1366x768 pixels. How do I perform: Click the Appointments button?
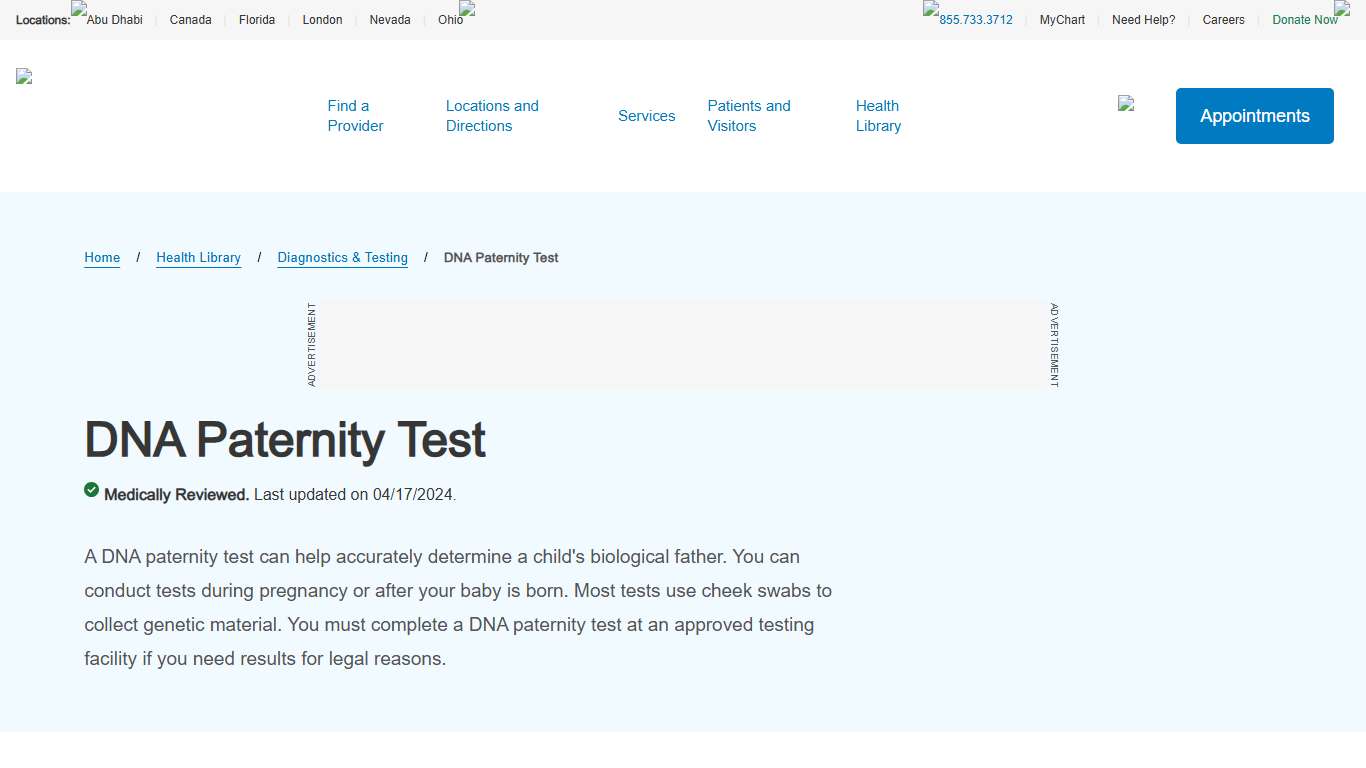(x=1254, y=116)
